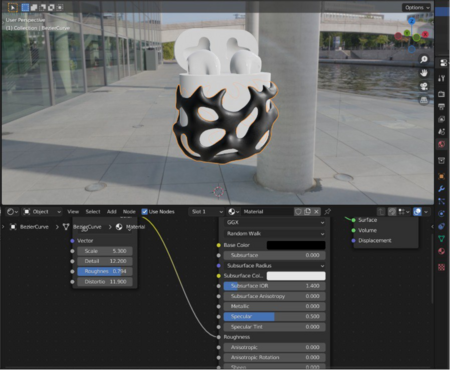Unlink the material with X button

click(316, 212)
